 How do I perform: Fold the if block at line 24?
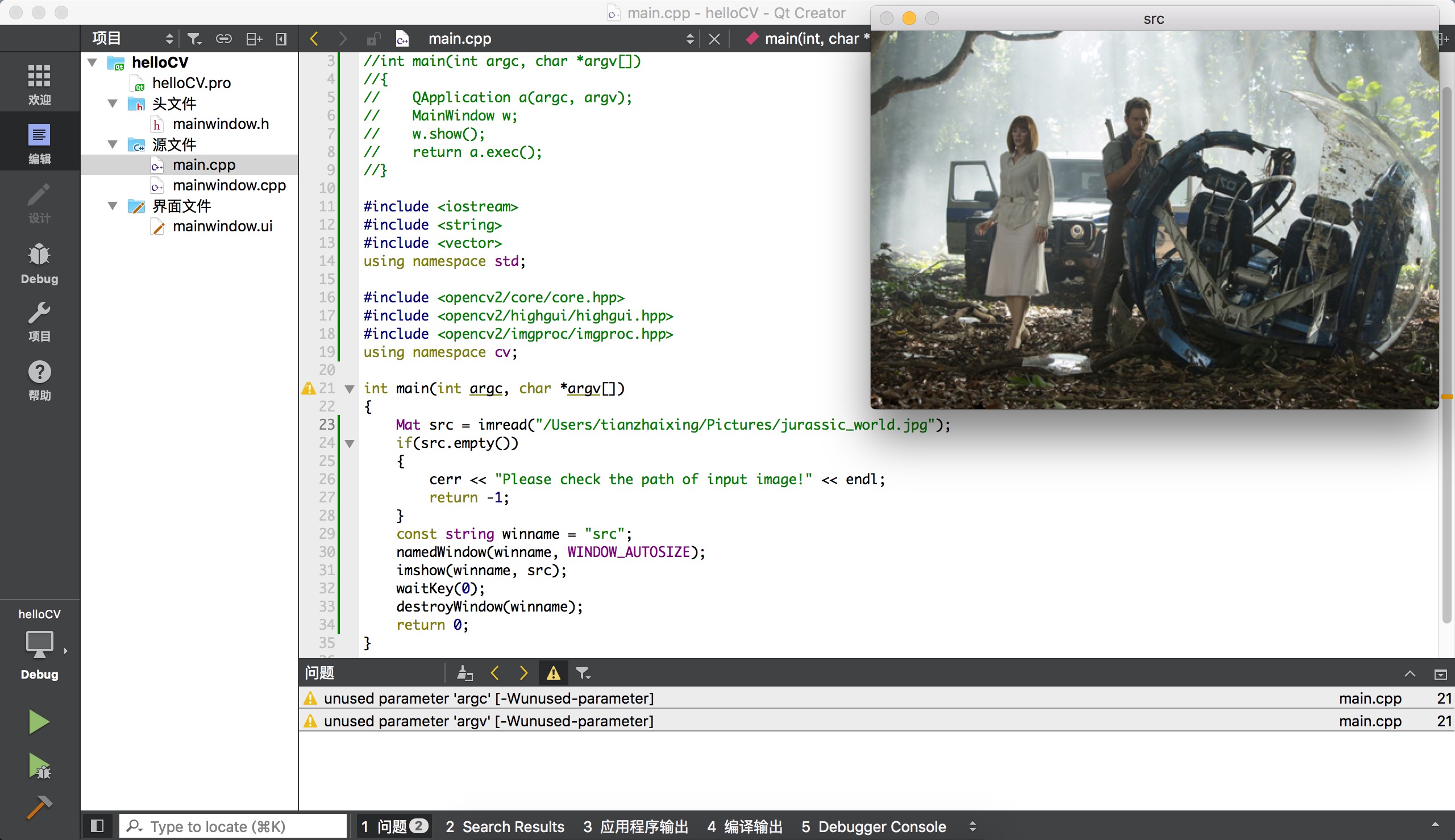pyautogui.click(x=350, y=444)
